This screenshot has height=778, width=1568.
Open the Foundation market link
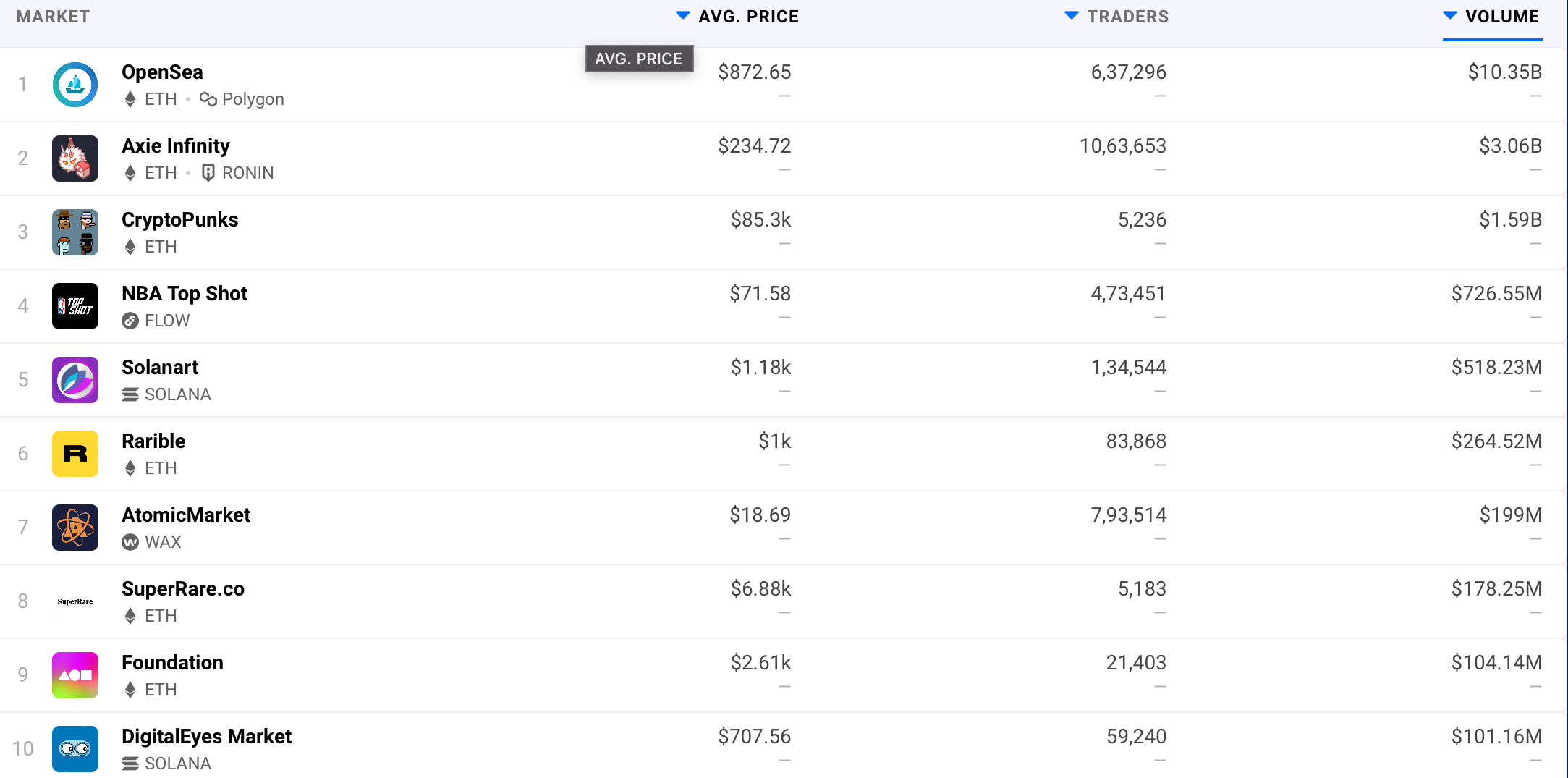coord(172,663)
